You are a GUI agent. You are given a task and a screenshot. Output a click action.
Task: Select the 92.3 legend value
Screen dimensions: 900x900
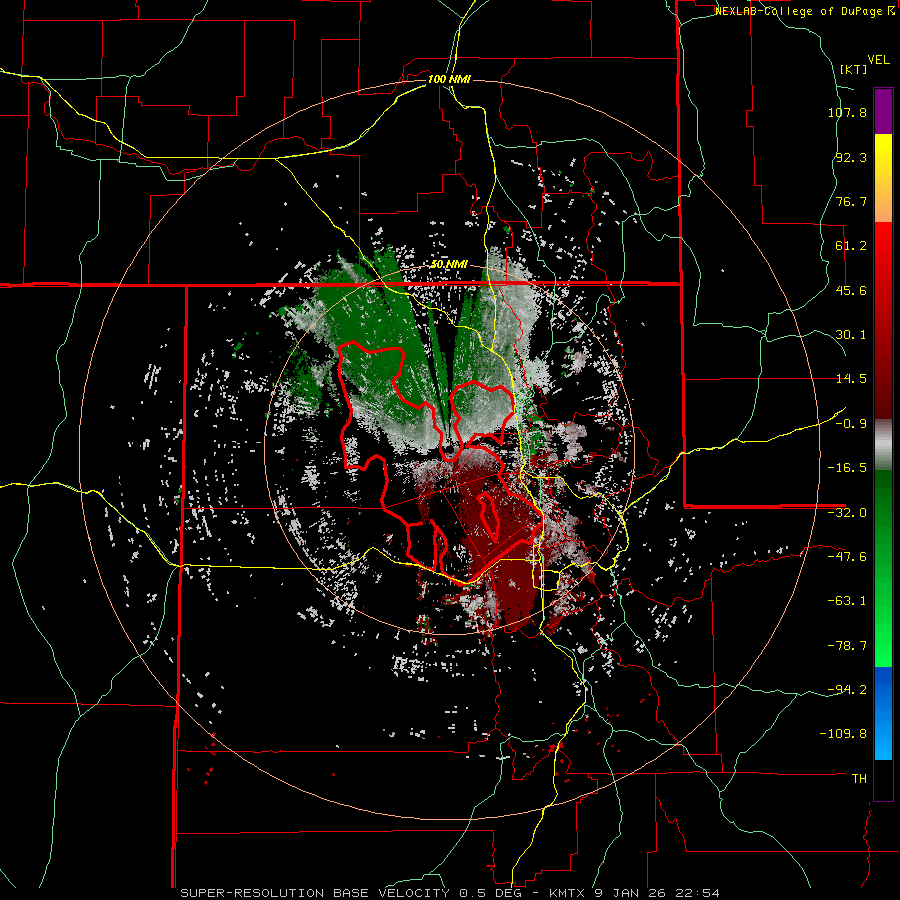click(851, 157)
